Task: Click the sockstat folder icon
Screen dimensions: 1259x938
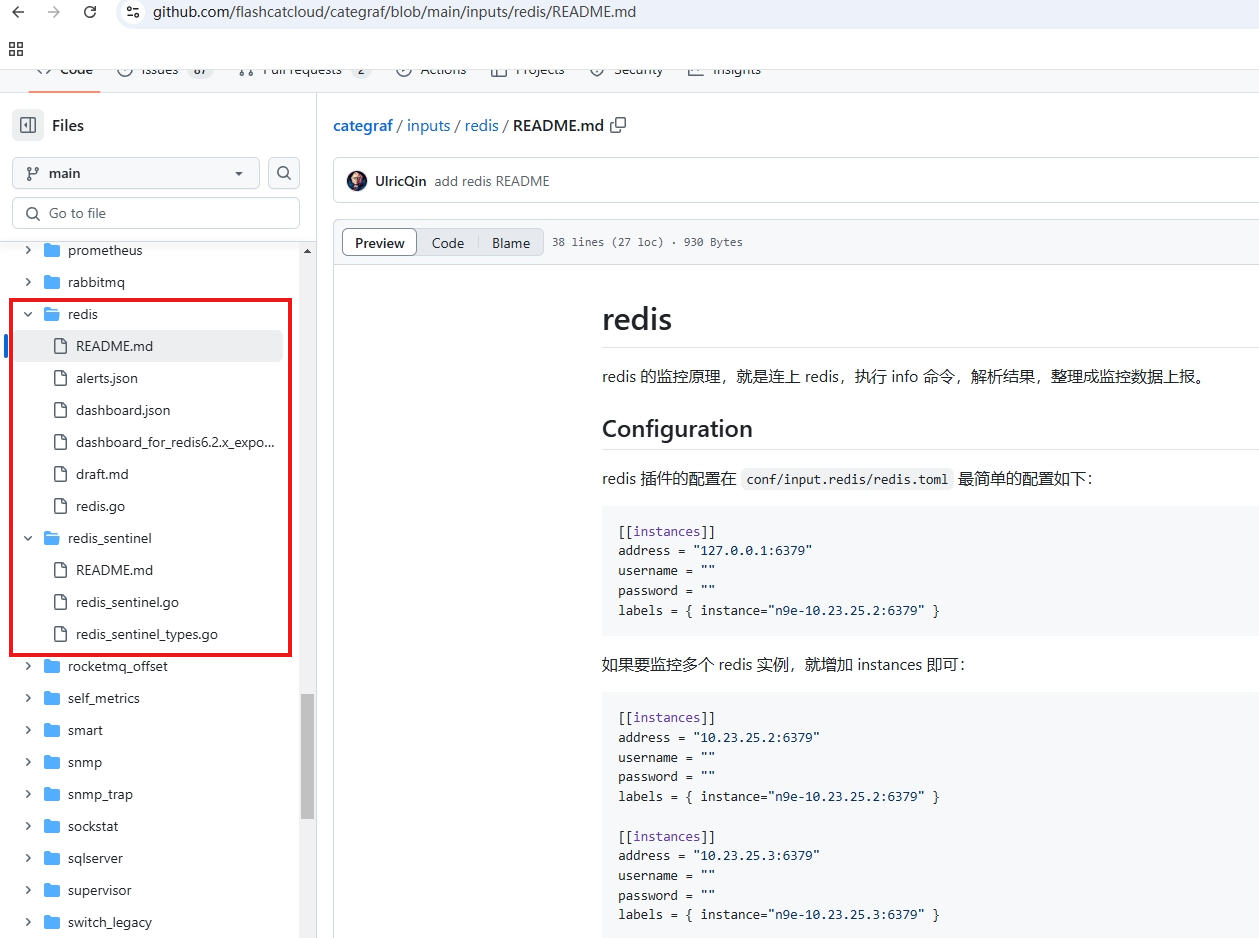Action: point(52,826)
